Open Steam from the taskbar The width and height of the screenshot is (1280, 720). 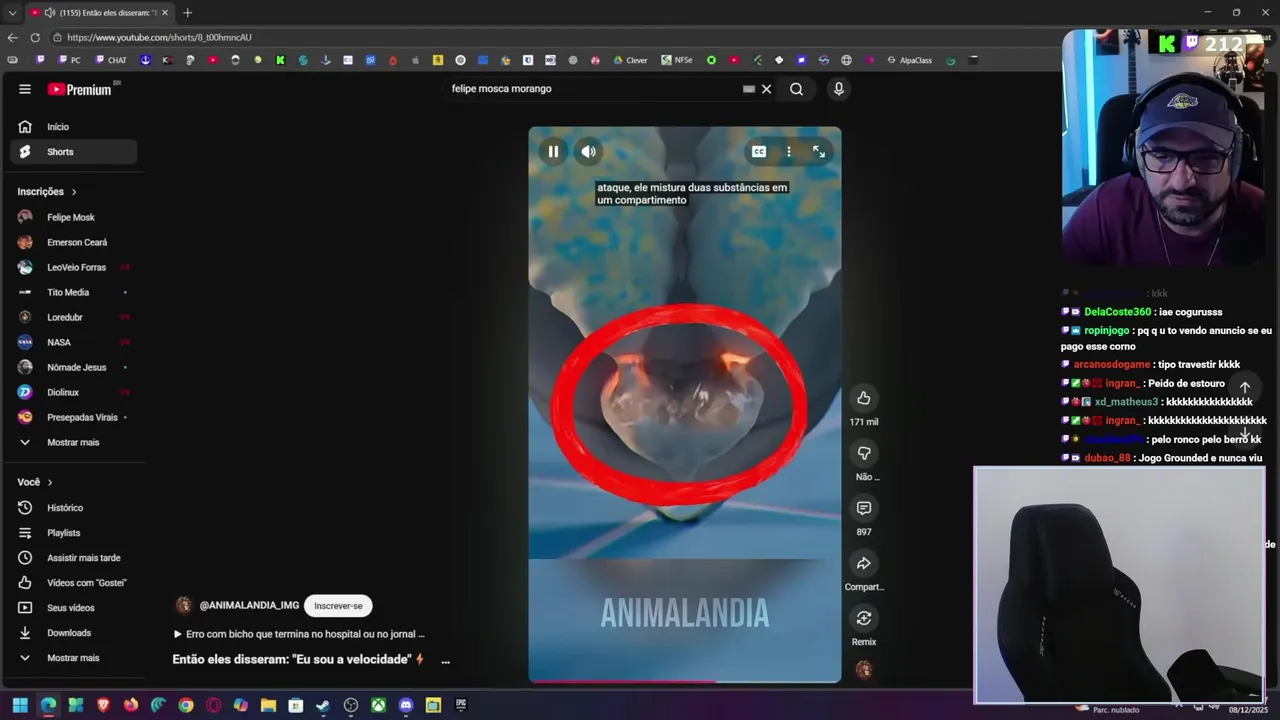click(x=323, y=705)
